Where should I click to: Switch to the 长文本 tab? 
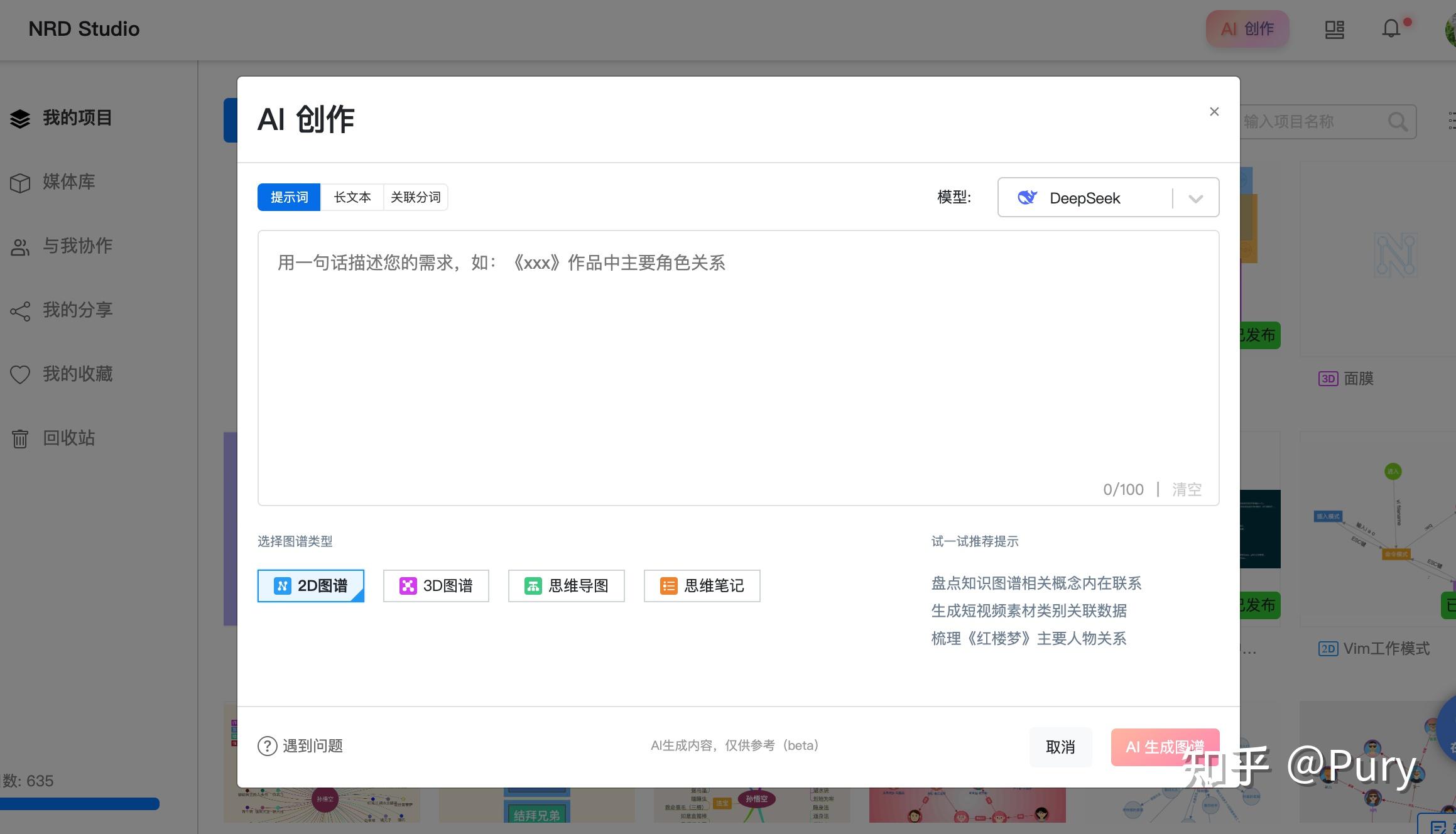(352, 197)
